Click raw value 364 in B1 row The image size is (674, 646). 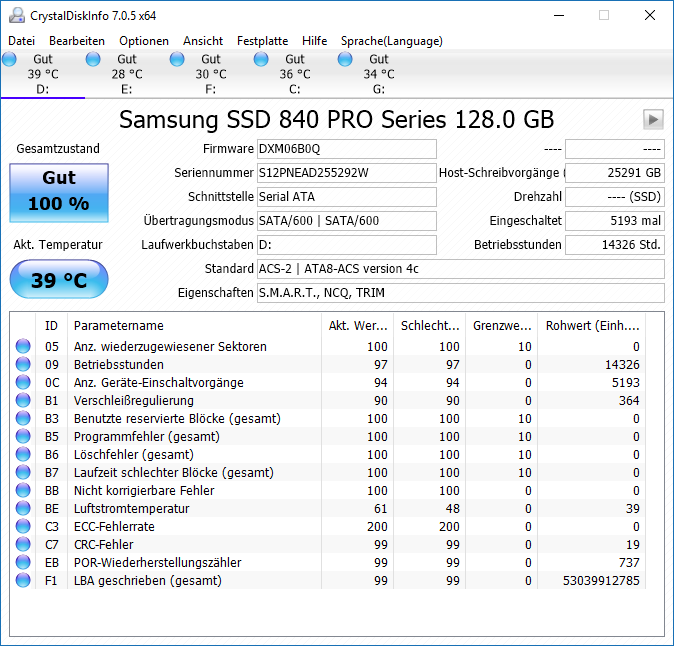tap(629, 401)
